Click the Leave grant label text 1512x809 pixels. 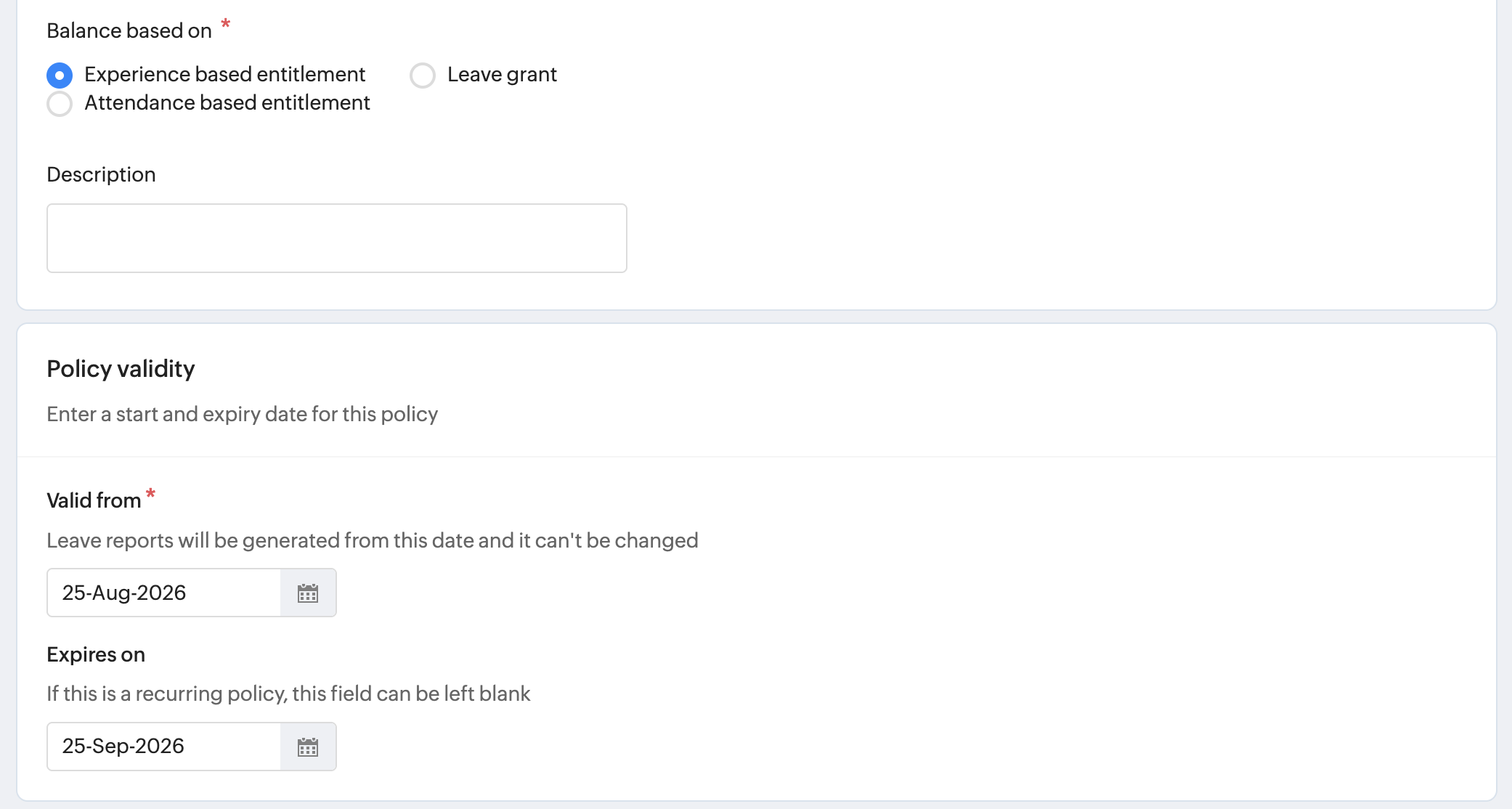click(x=502, y=74)
